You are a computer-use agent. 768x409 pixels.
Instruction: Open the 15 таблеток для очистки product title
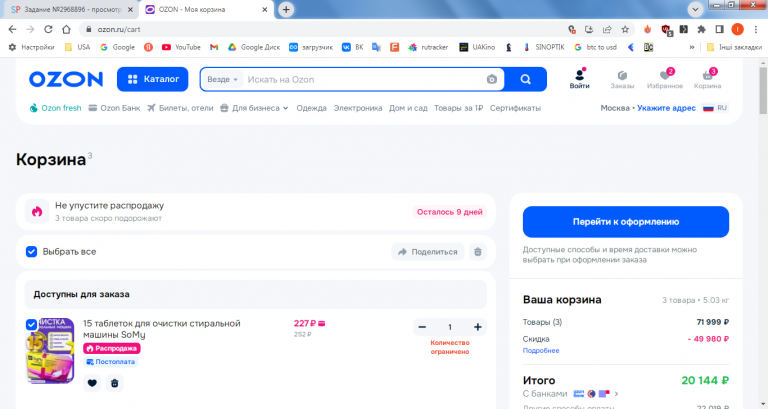pyautogui.click(x=162, y=329)
